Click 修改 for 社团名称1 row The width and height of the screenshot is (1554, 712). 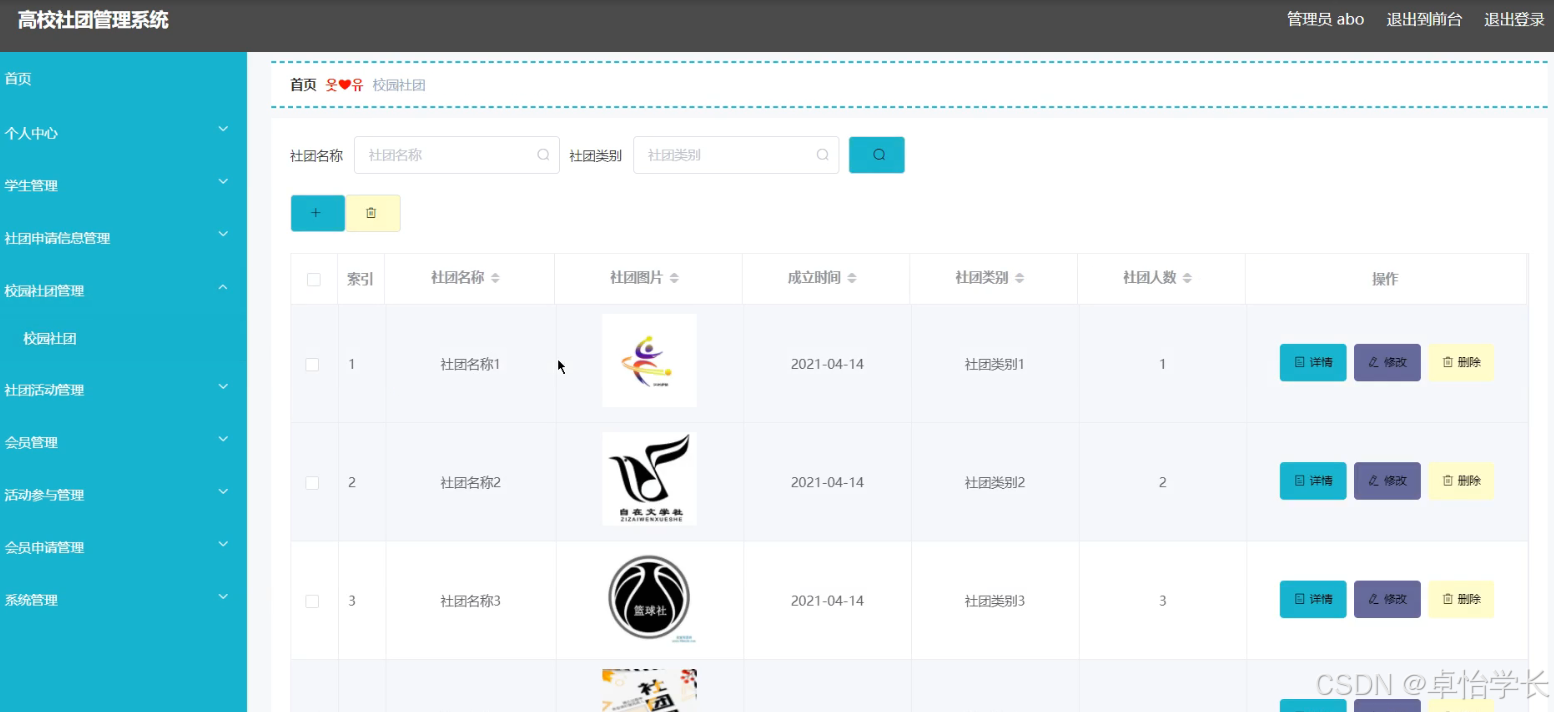(1387, 363)
